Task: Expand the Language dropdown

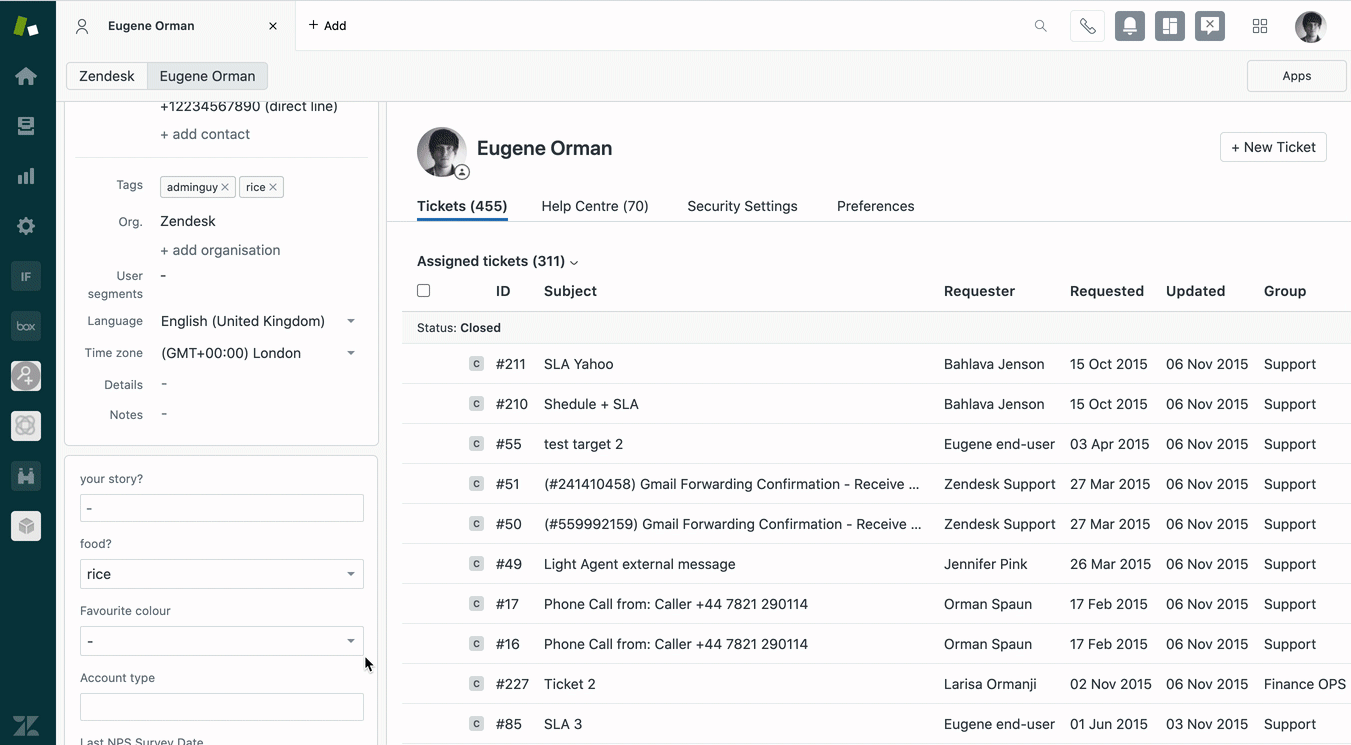Action: point(351,321)
